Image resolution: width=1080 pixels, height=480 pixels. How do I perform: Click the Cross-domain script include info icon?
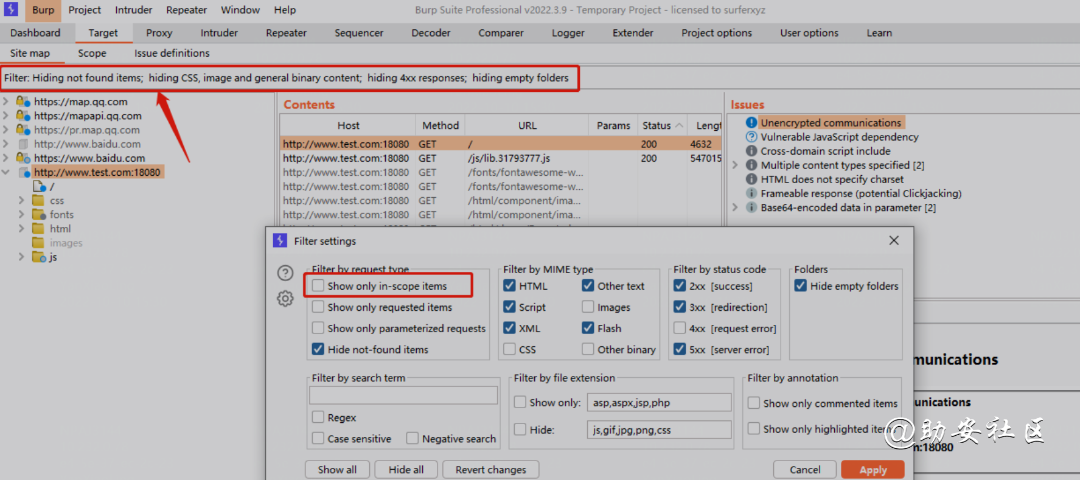tap(751, 151)
